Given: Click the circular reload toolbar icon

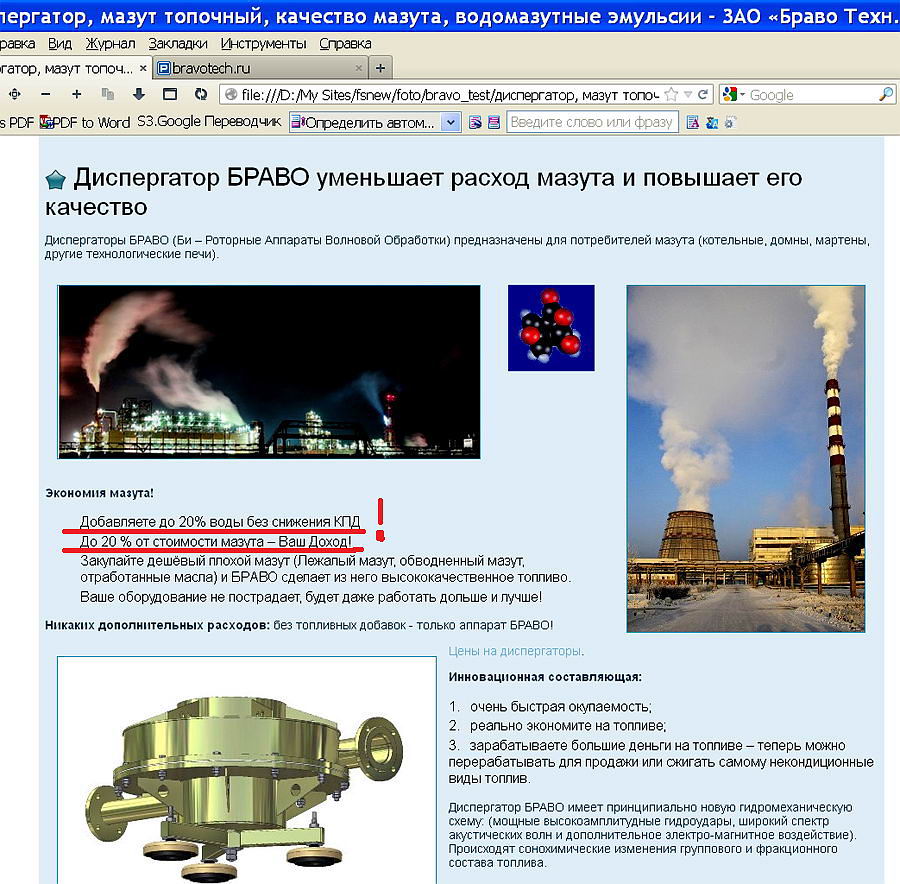Looking at the screenshot, I should pyautogui.click(x=201, y=94).
